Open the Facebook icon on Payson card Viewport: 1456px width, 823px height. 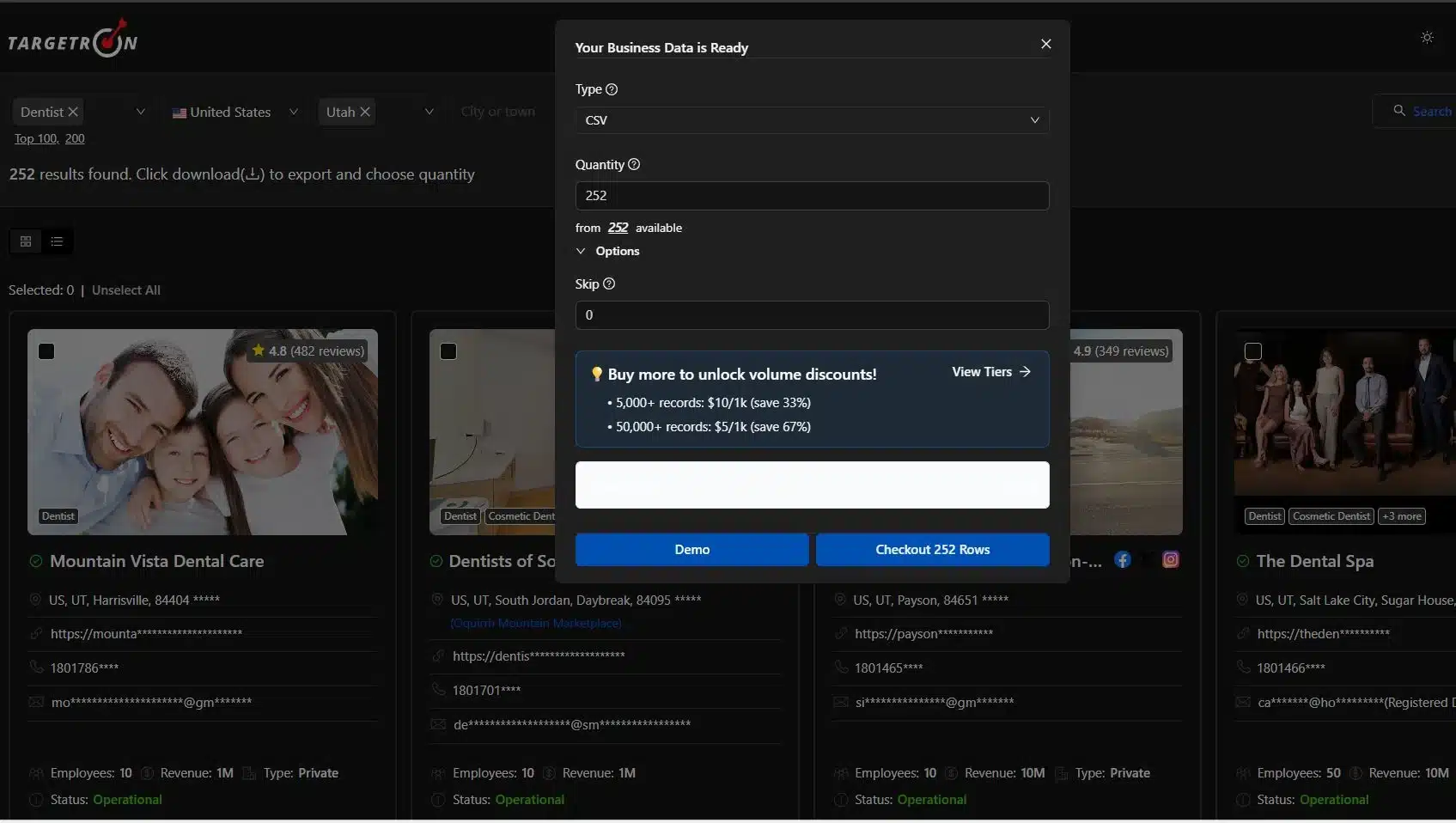click(x=1122, y=560)
